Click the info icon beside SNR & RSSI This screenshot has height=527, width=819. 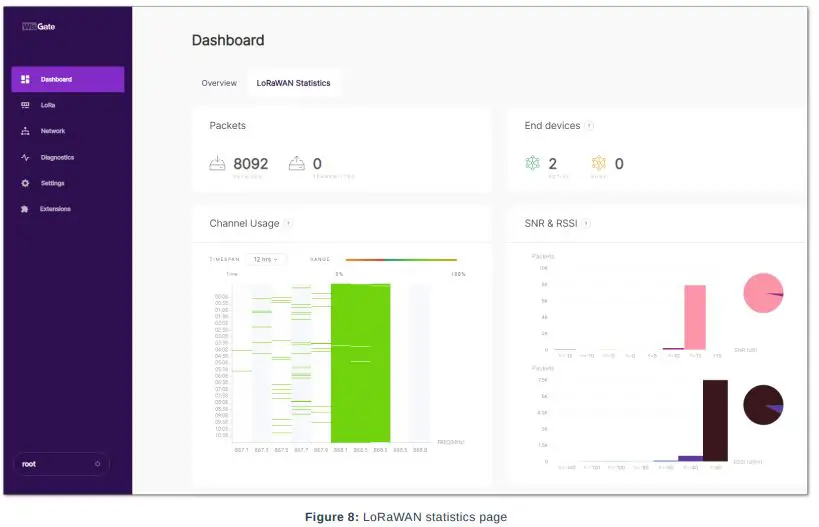click(x=587, y=224)
